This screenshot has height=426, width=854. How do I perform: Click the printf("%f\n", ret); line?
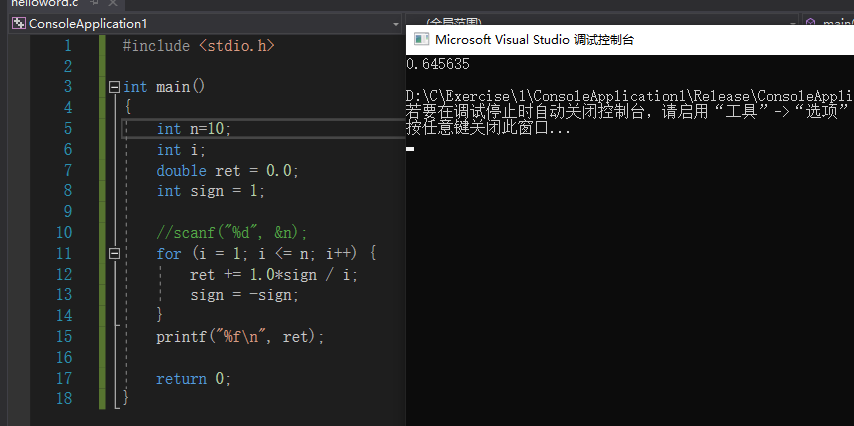click(240, 337)
